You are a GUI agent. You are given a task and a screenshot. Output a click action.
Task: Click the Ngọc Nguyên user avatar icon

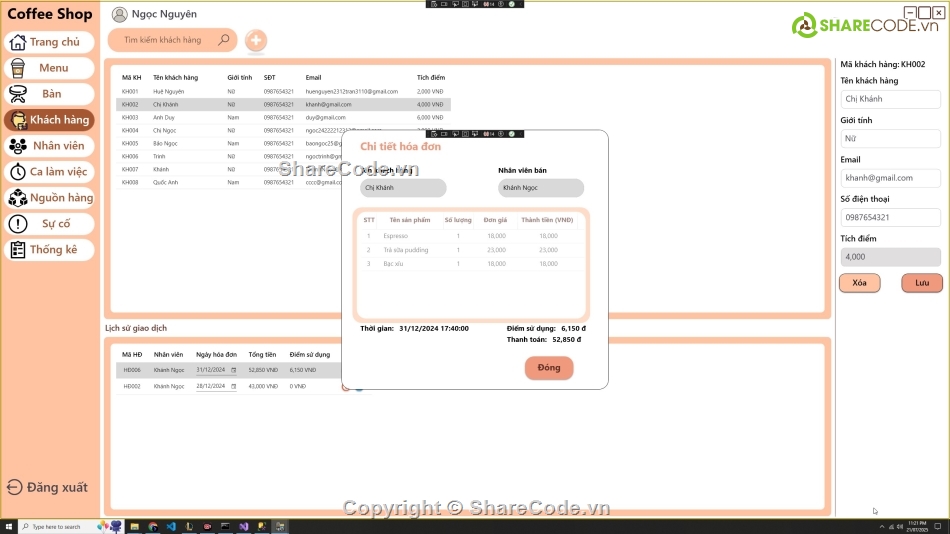tap(120, 14)
